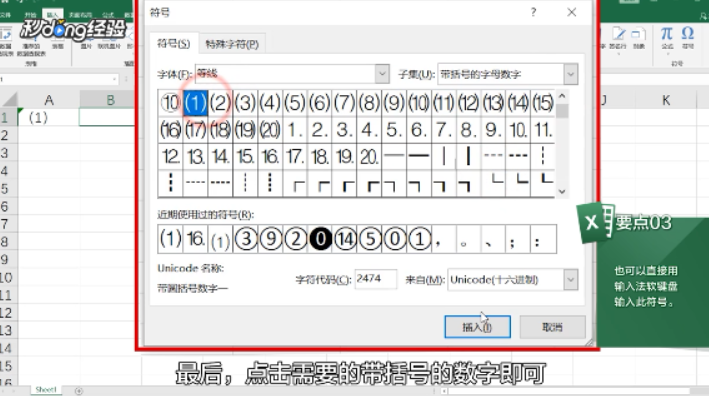The height and width of the screenshot is (396, 709).
Task: Select the parenthesized (7) symbol
Action: coord(344,103)
